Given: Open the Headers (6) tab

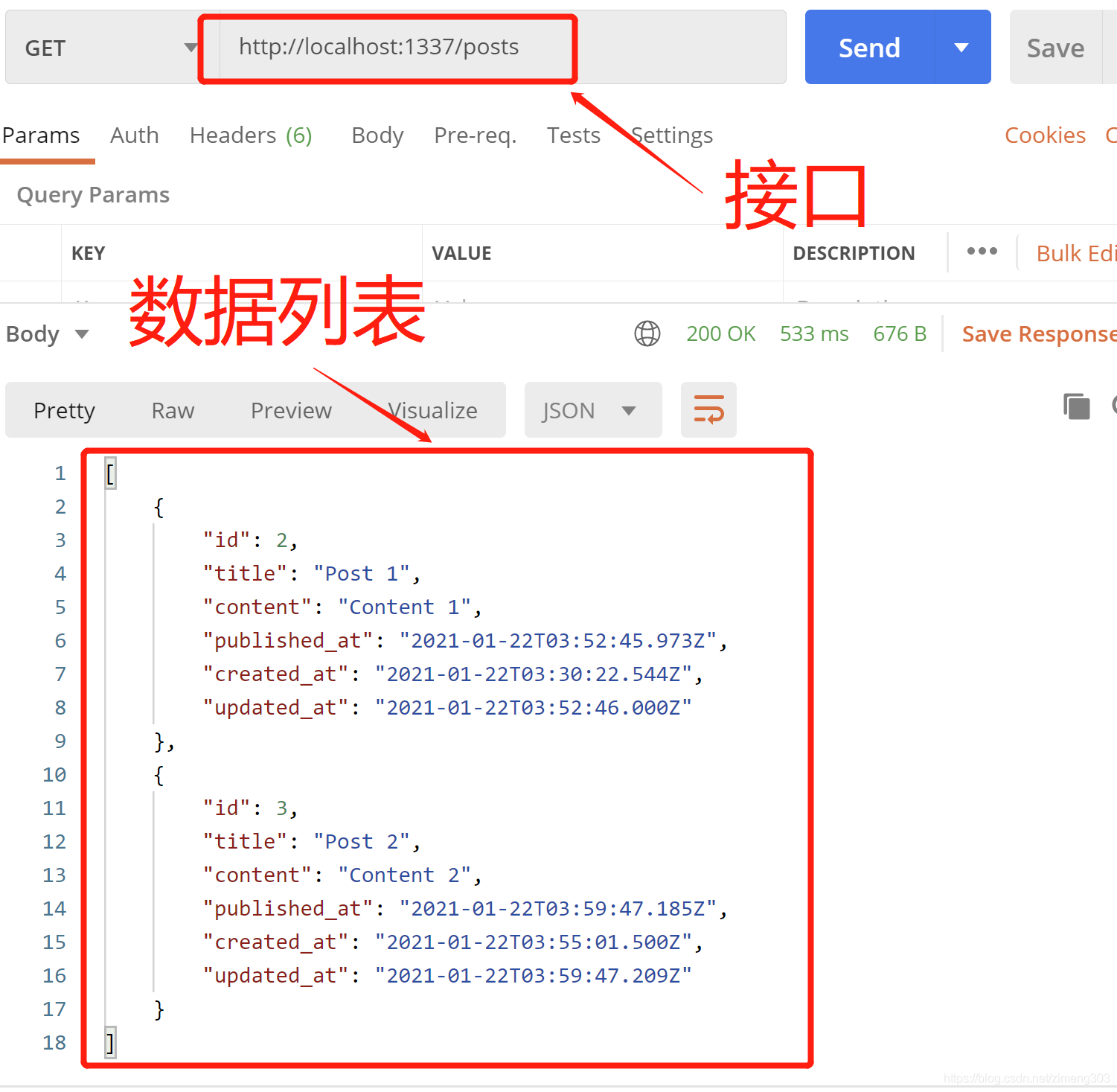Looking at the screenshot, I should coord(249,135).
